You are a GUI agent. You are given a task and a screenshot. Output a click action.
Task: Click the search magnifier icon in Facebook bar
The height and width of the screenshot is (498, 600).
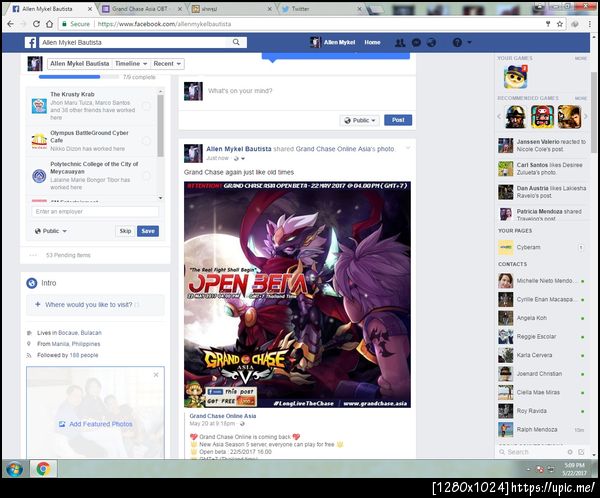(x=236, y=42)
